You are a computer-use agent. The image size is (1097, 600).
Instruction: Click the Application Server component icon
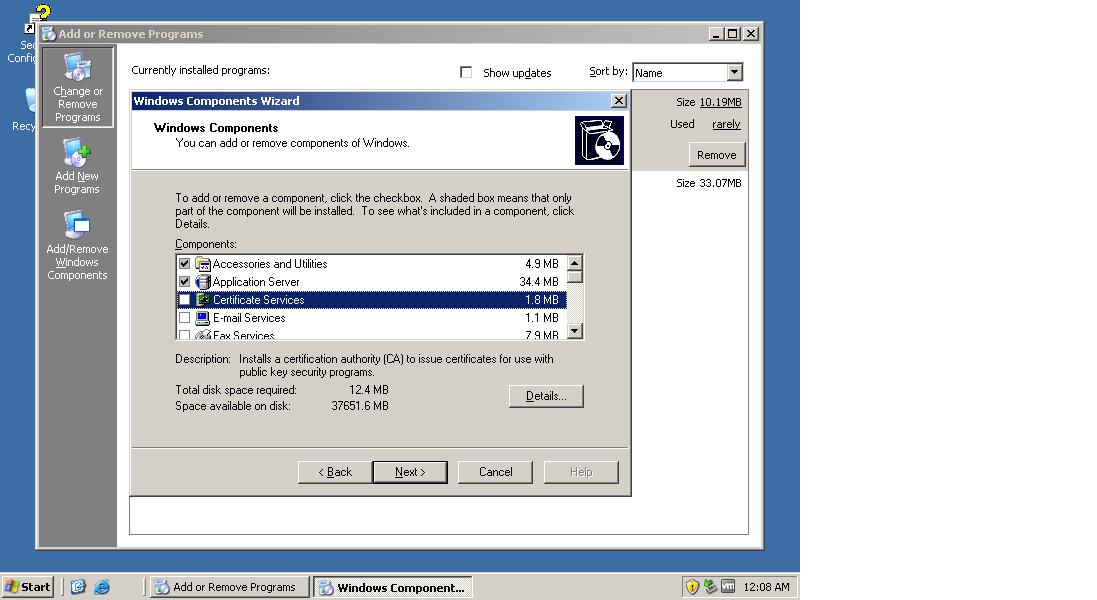click(203, 281)
